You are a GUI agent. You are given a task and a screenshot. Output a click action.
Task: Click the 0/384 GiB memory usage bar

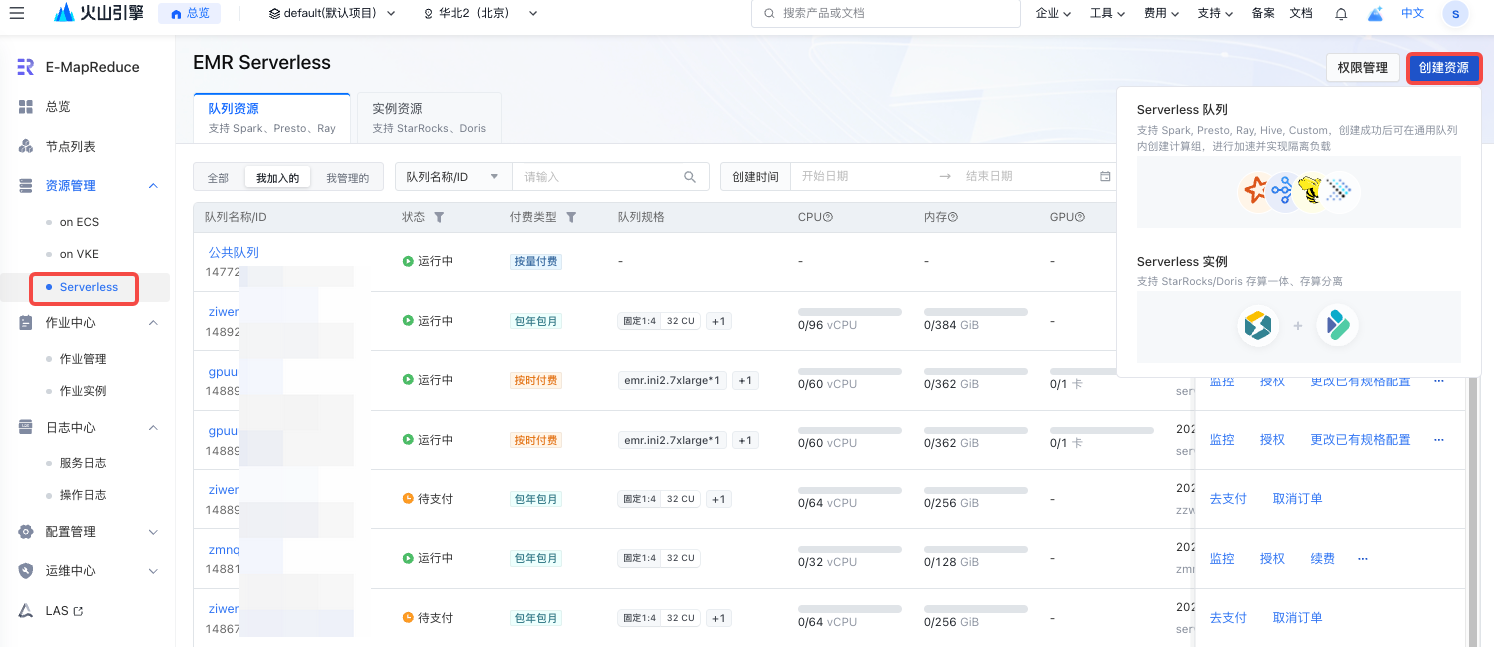pos(976,312)
